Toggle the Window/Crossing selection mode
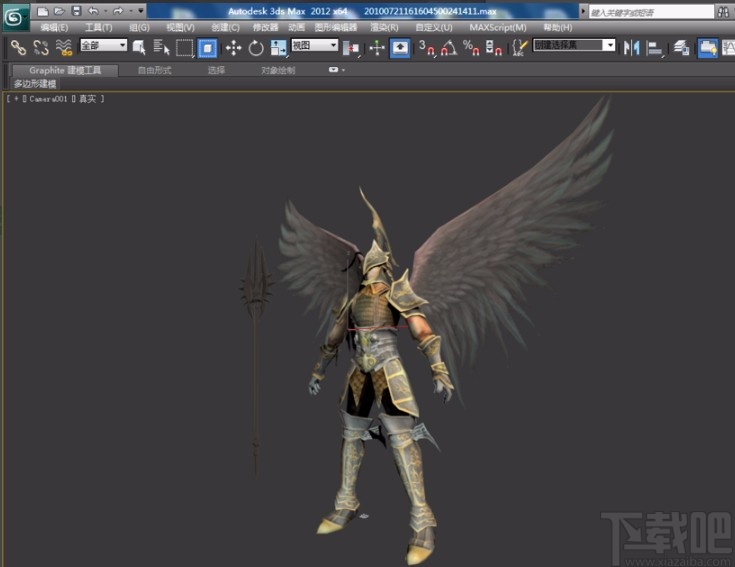Image resolution: width=735 pixels, height=567 pixels. pyautogui.click(x=207, y=48)
